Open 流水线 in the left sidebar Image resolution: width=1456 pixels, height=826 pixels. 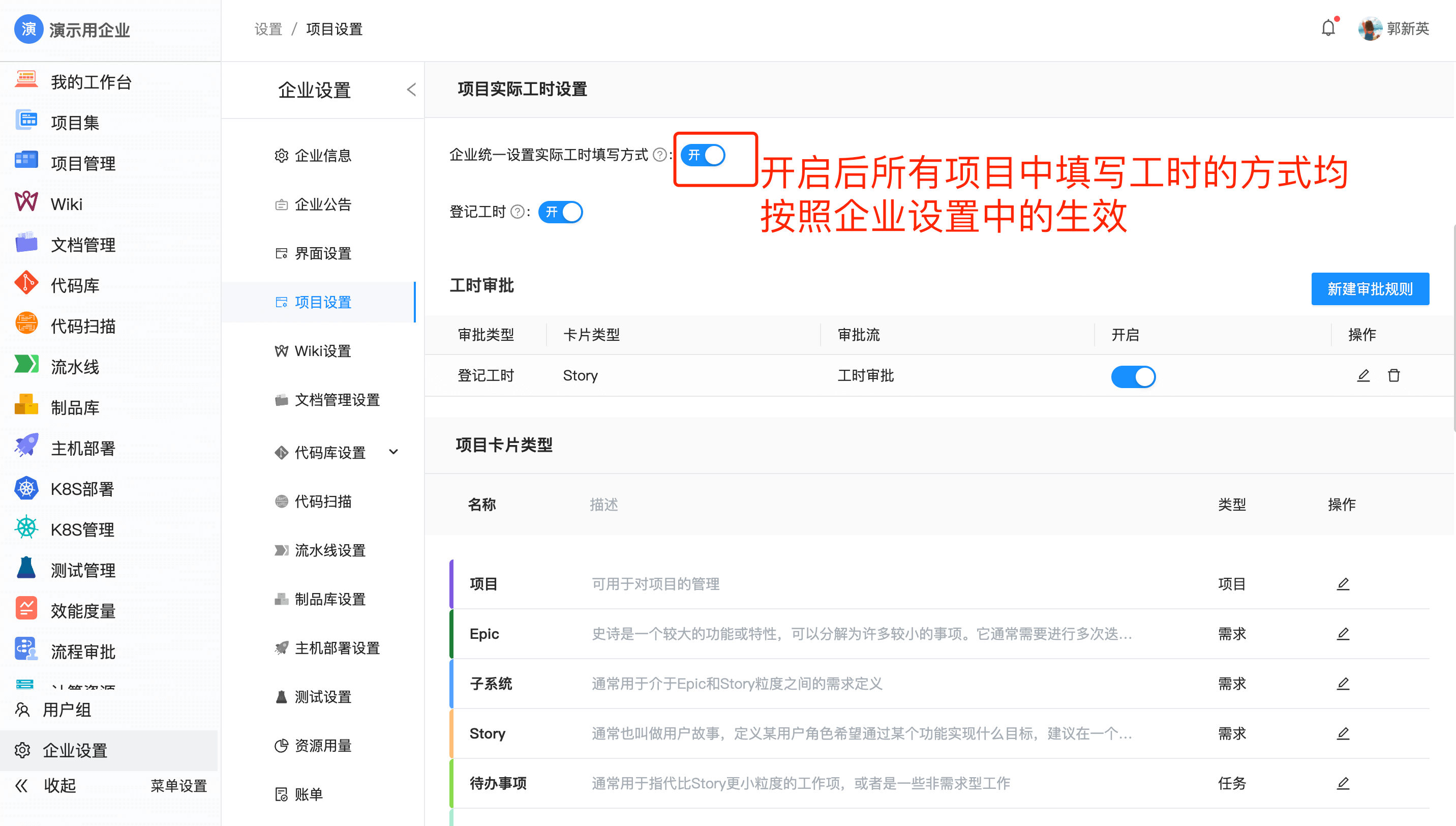pos(74,367)
